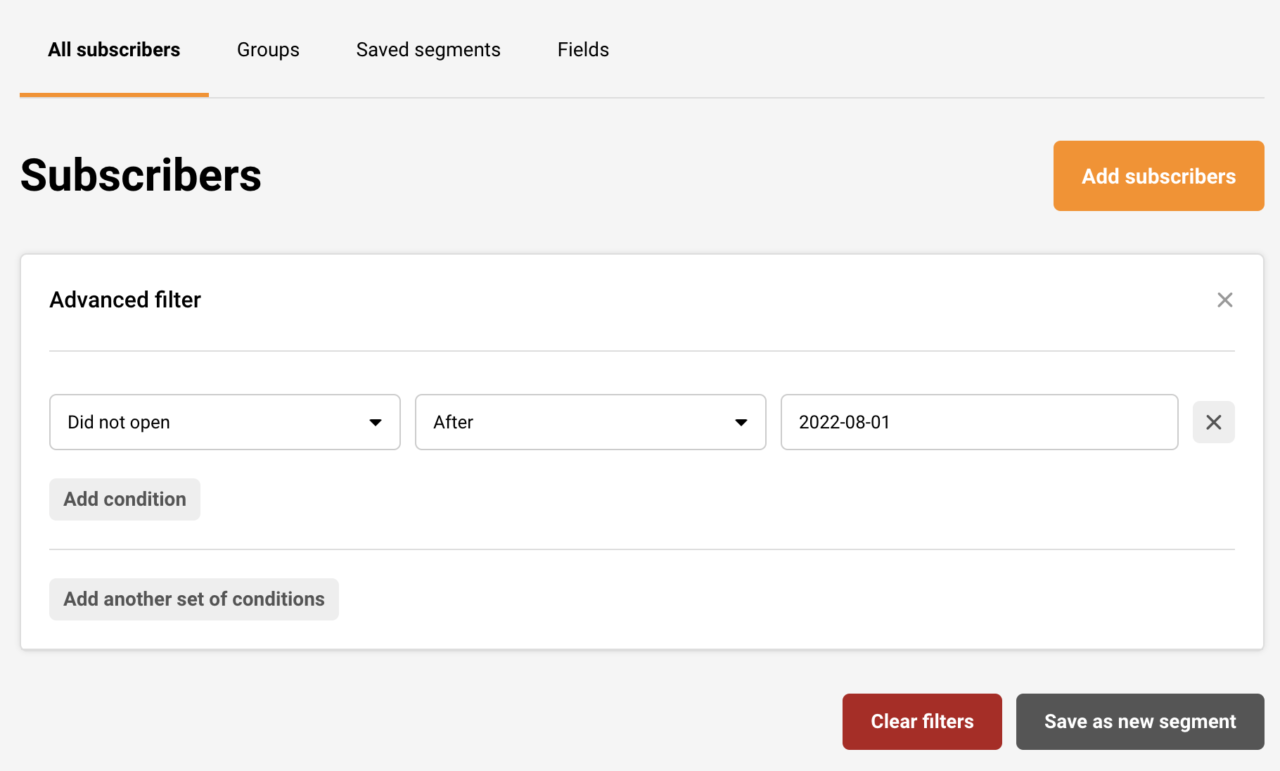Screen dimensions: 1280x771
Task: Expand the condition type list via its chevron
Action: (375, 422)
